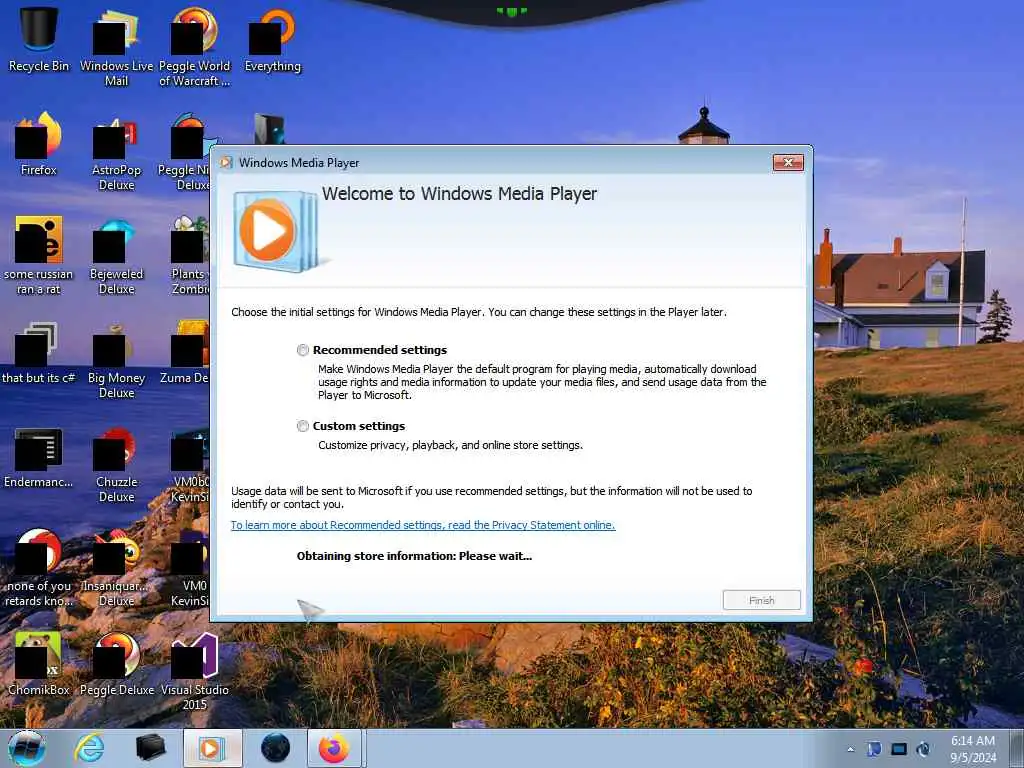Click the Action Center flag tray icon
Image resolution: width=1024 pixels, height=768 pixels.
pyautogui.click(x=874, y=749)
